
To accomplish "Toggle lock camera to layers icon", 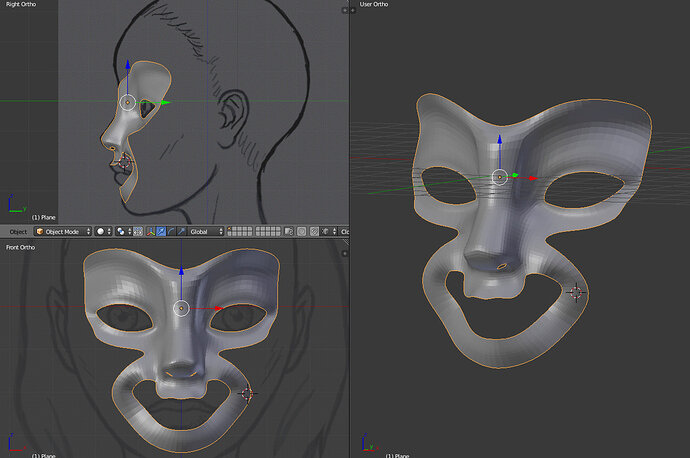I will click(289, 231).
